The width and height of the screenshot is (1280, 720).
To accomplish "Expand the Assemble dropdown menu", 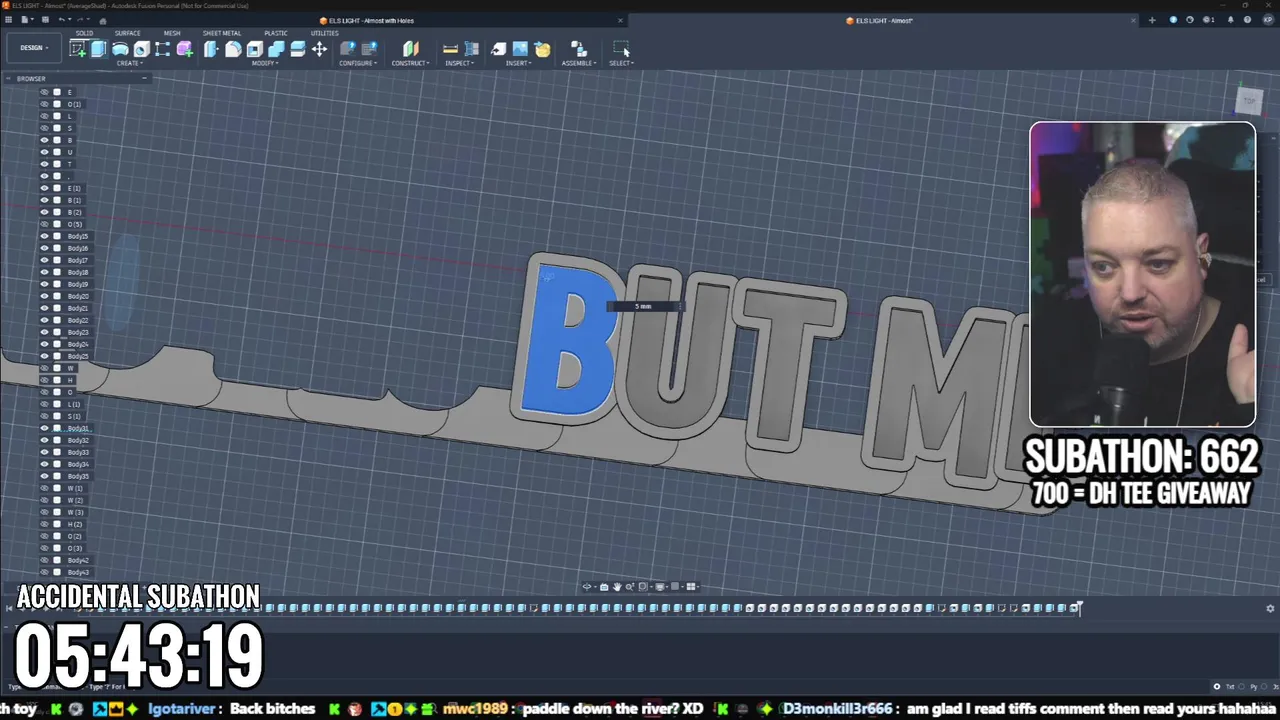I will tap(578, 63).
